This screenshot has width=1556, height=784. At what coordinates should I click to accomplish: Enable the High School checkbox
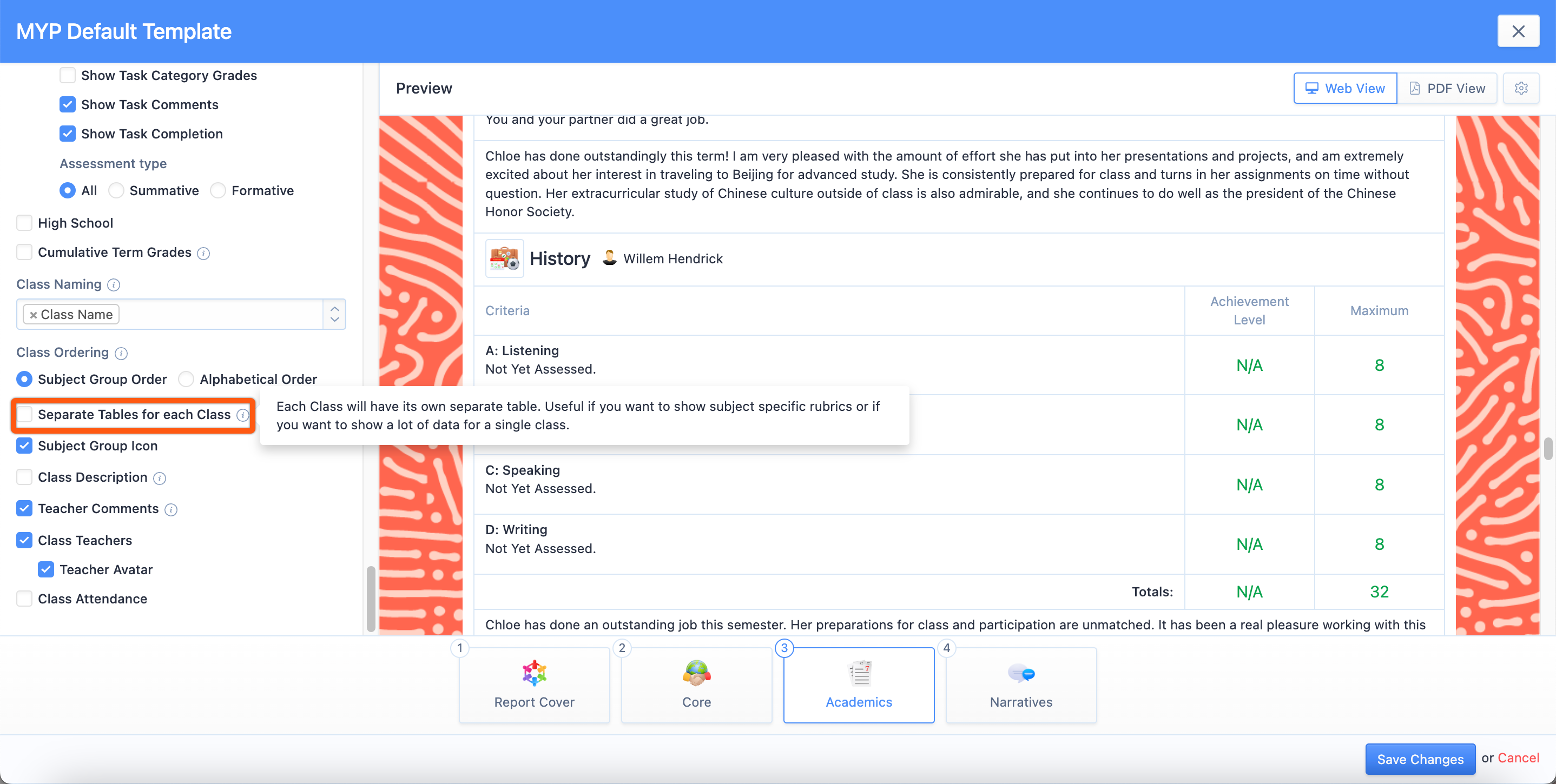point(24,223)
